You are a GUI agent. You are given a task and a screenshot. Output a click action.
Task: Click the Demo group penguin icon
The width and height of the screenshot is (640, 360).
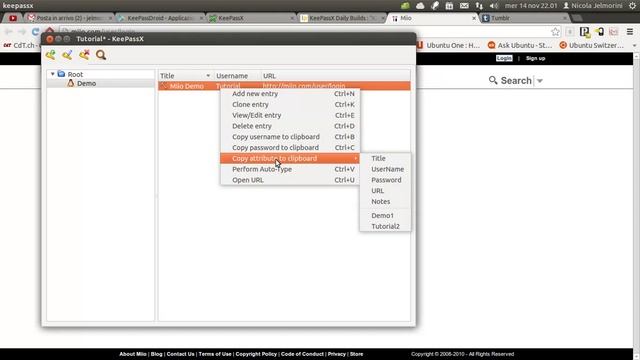71,83
